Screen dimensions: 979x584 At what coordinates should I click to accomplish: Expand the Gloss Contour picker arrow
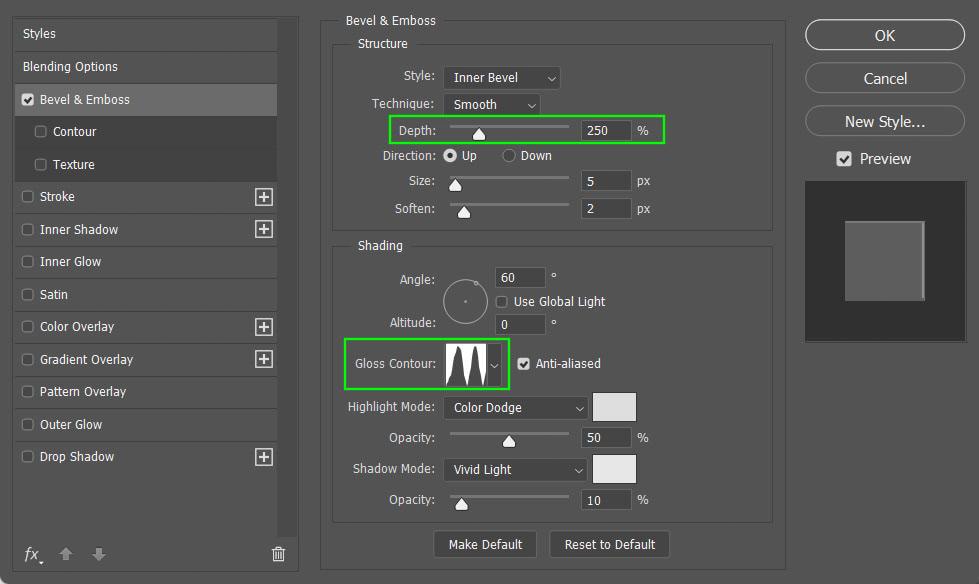pos(494,365)
